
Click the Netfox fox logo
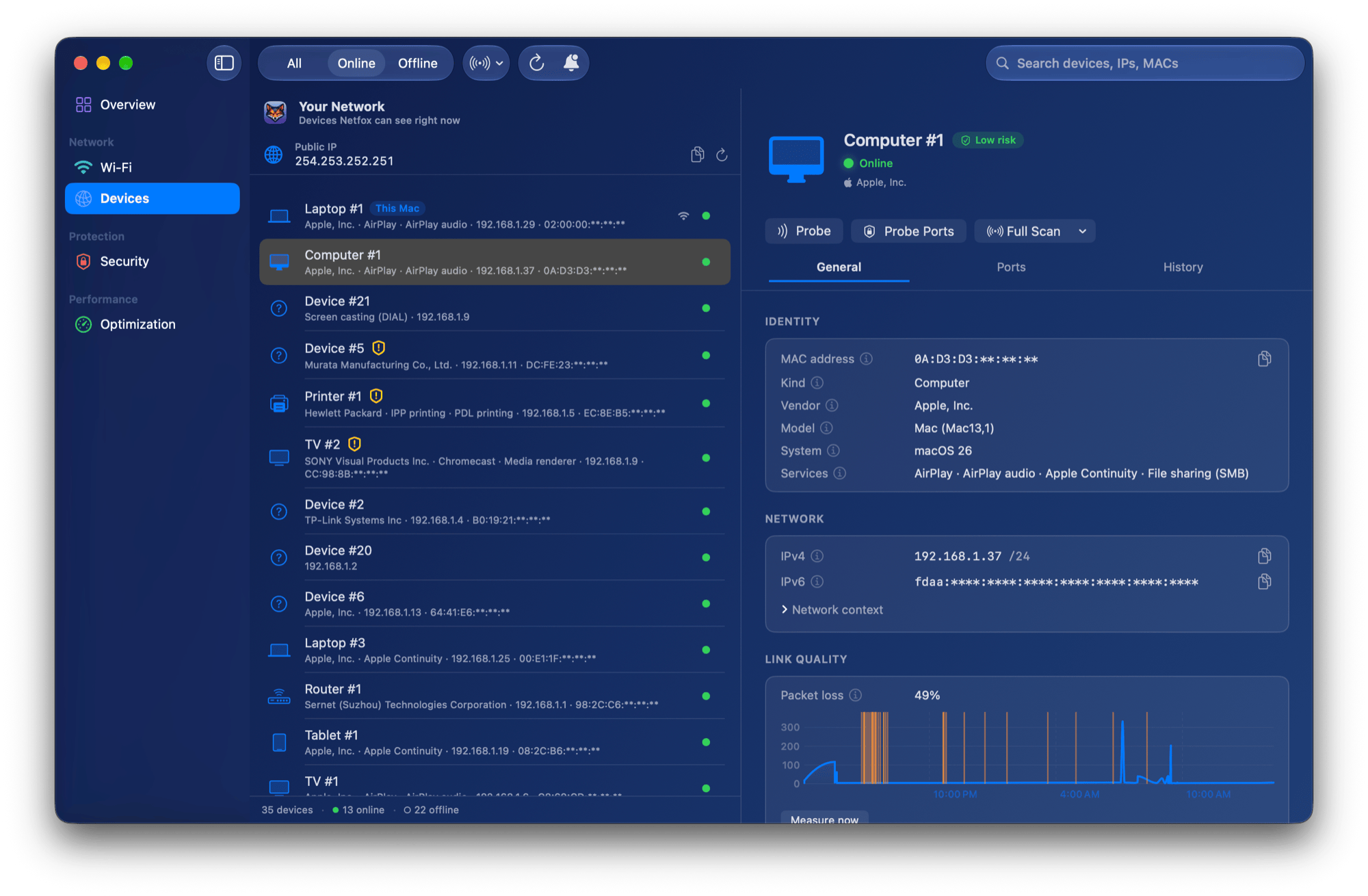click(275, 112)
